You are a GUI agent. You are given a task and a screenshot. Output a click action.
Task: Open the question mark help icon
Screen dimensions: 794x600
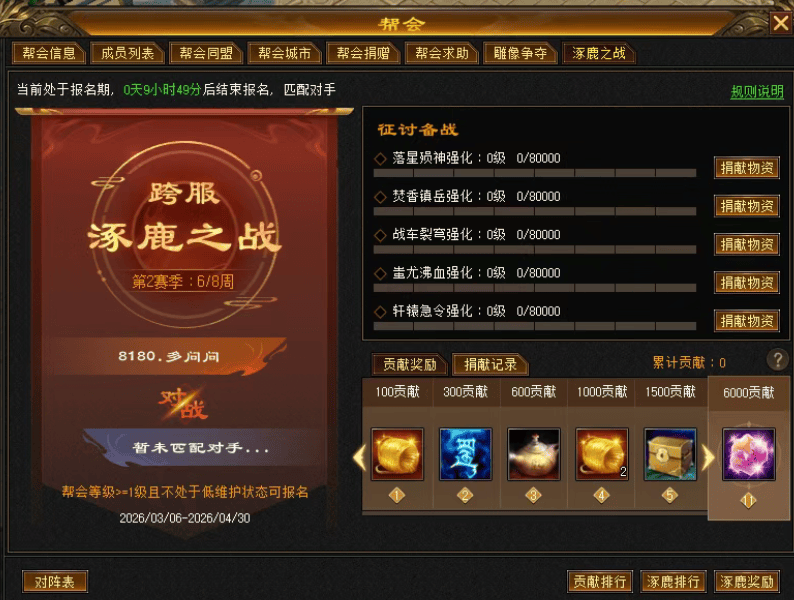coord(777,359)
